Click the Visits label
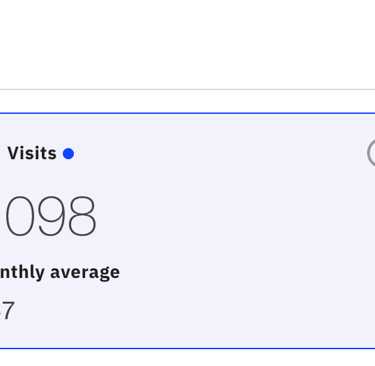The width and height of the screenshot is (375, 366). tap(32, 153)
